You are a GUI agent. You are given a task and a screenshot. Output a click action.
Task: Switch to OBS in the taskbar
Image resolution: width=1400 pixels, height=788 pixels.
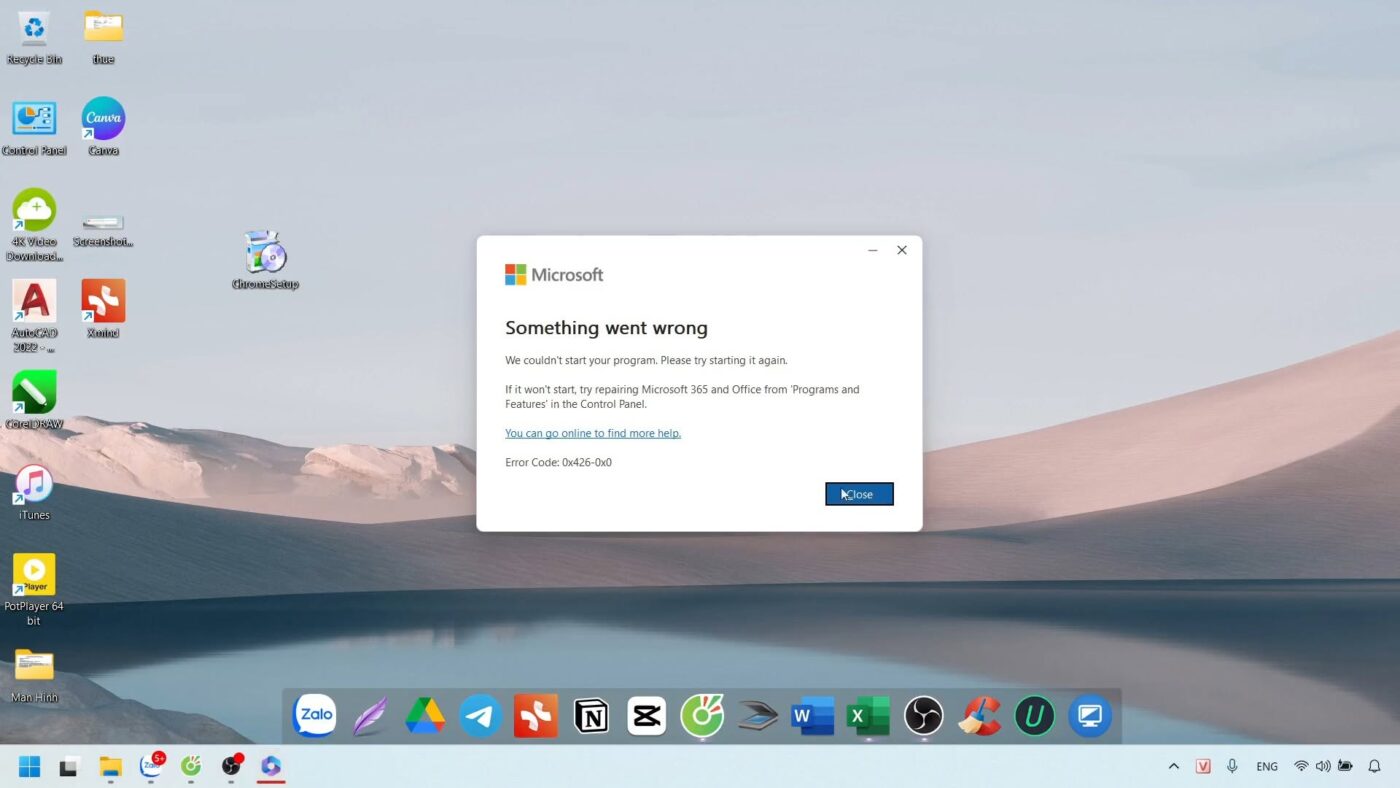pos(231,766)
